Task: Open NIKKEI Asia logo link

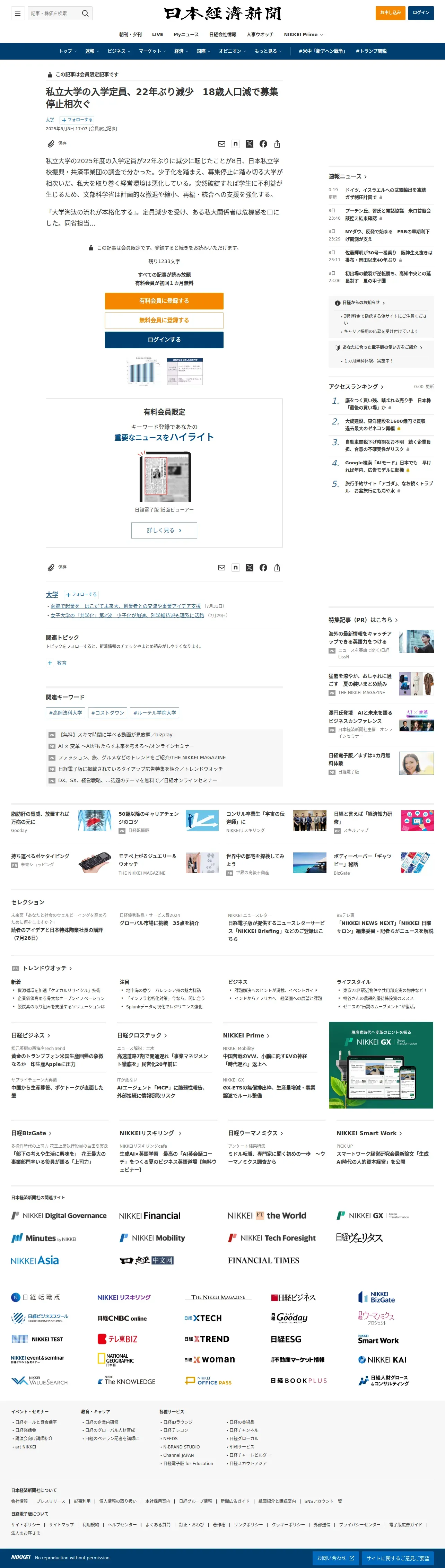Action: pos(35,1261)
